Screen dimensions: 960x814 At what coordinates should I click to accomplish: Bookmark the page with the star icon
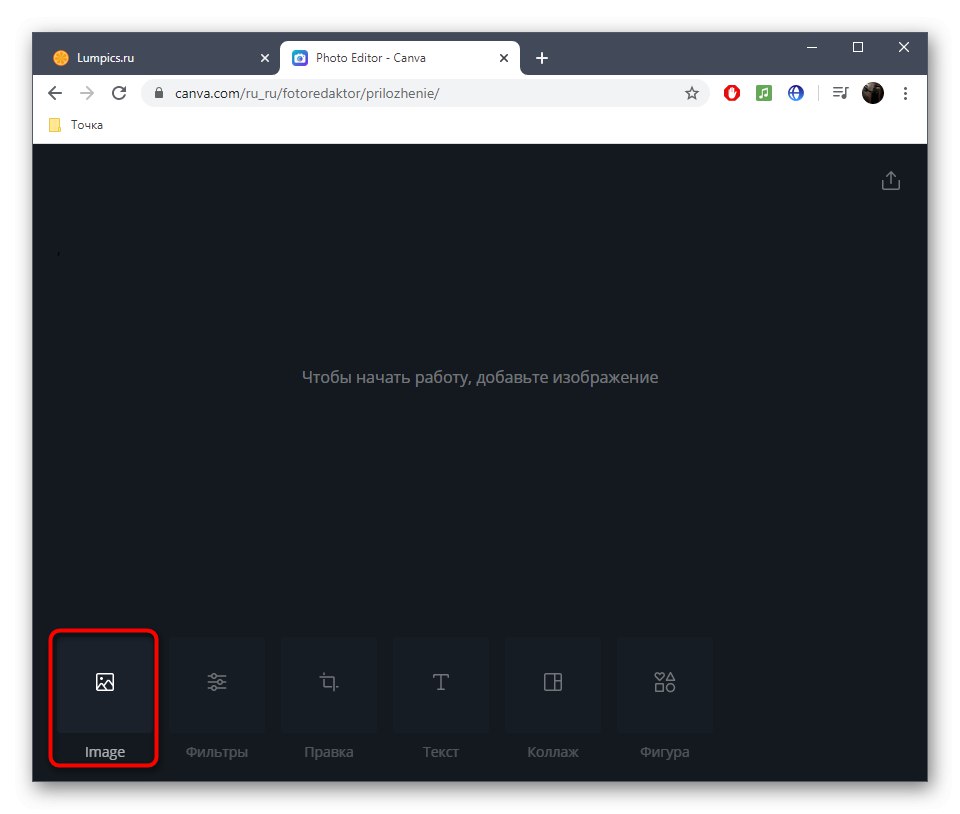(692, 92)
